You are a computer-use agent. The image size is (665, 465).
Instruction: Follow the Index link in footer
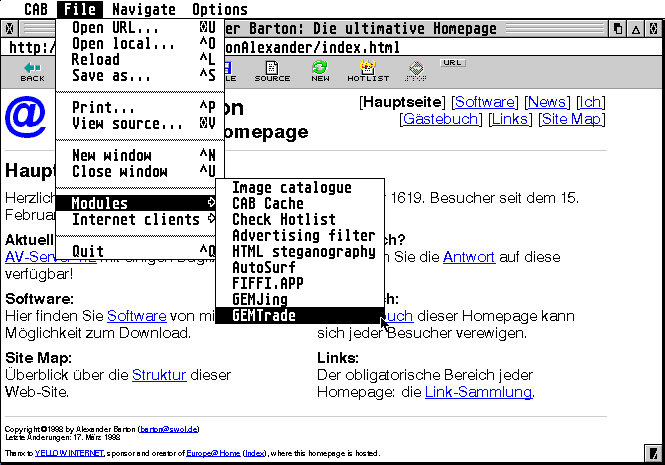pyautogui.click(x=254, y=454)
